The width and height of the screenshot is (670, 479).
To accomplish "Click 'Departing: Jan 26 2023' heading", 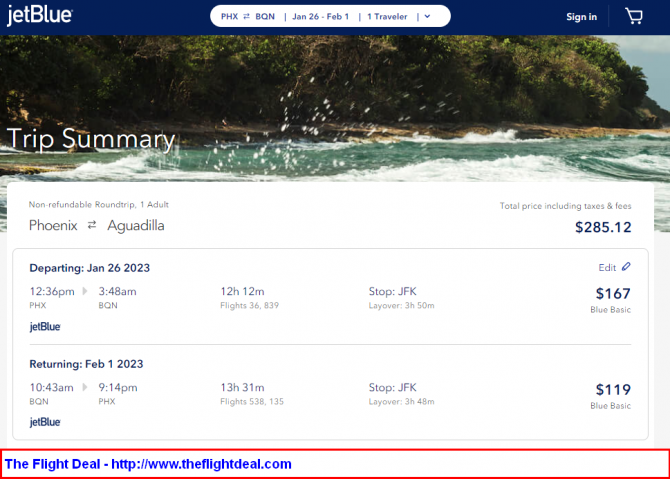I will pyautogui.click(x=90, y=268).
